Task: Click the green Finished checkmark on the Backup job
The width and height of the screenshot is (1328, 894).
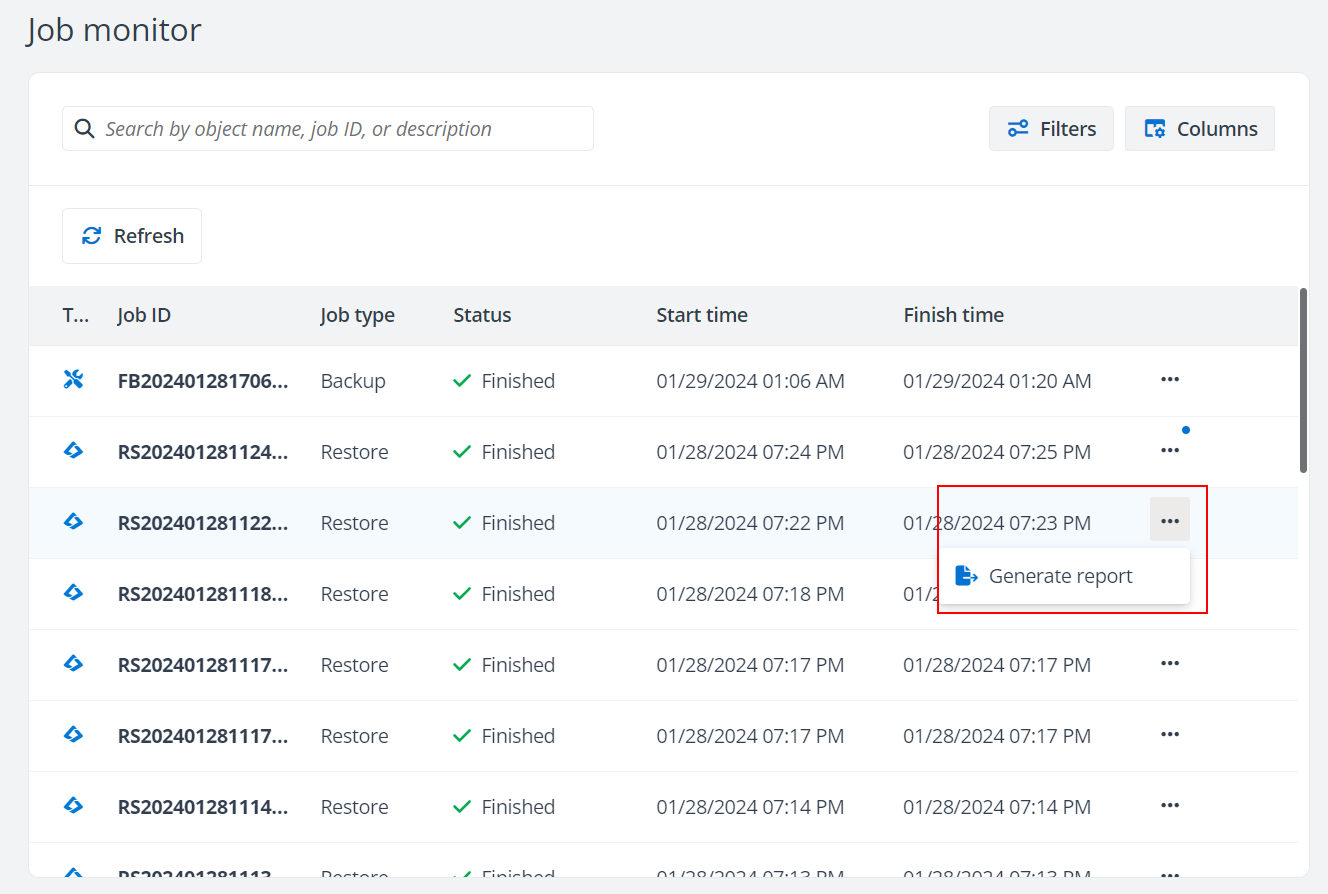Action: [x=461, y=380]
